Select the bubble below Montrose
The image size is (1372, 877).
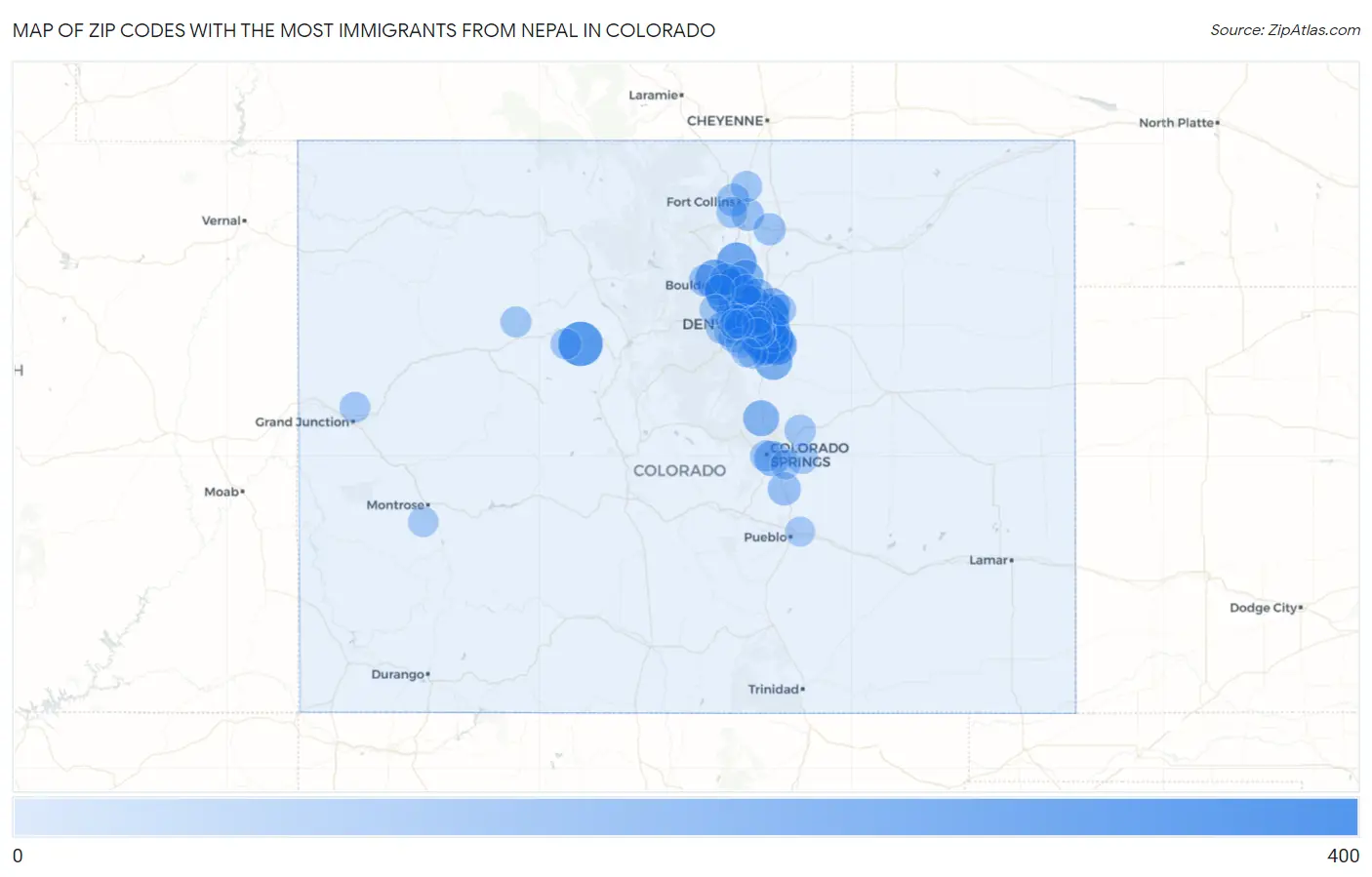(x=423, y=522)
